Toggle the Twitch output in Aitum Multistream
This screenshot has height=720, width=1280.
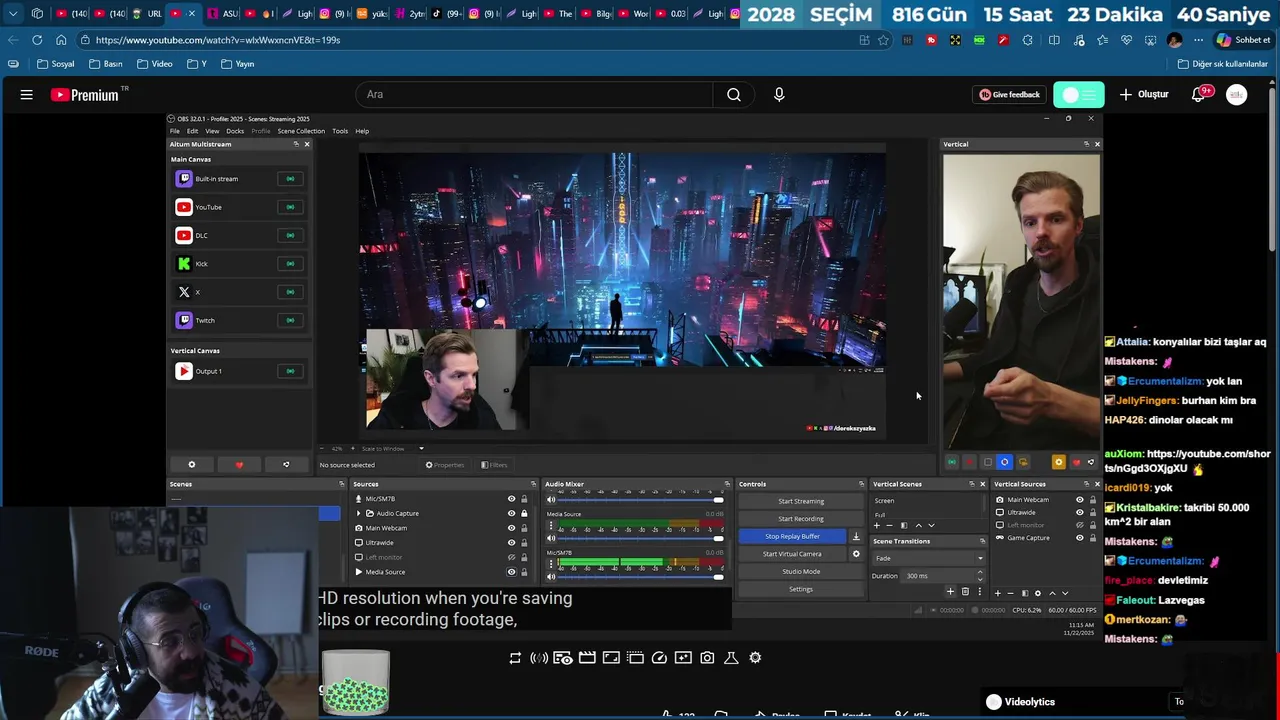290,321
